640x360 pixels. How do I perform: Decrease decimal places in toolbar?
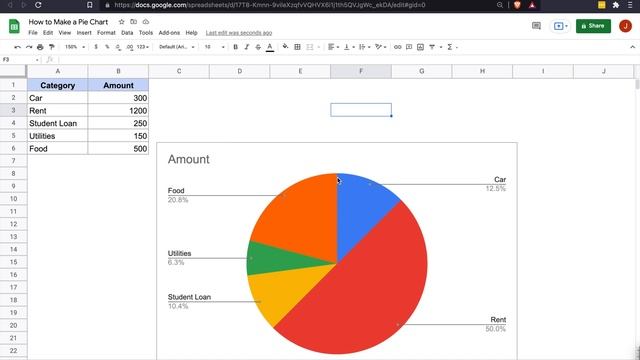(118, 47)
